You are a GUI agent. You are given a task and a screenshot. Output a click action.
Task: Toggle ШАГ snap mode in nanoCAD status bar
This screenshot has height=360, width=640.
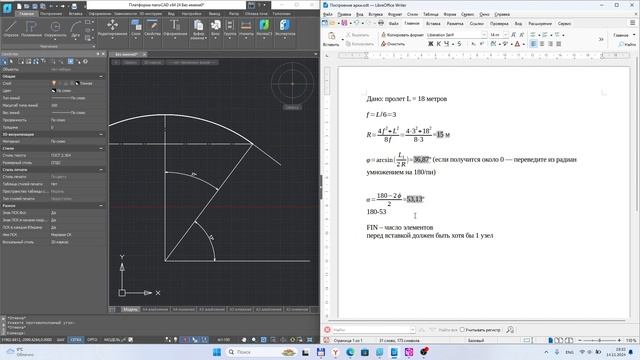click(60, 340)
